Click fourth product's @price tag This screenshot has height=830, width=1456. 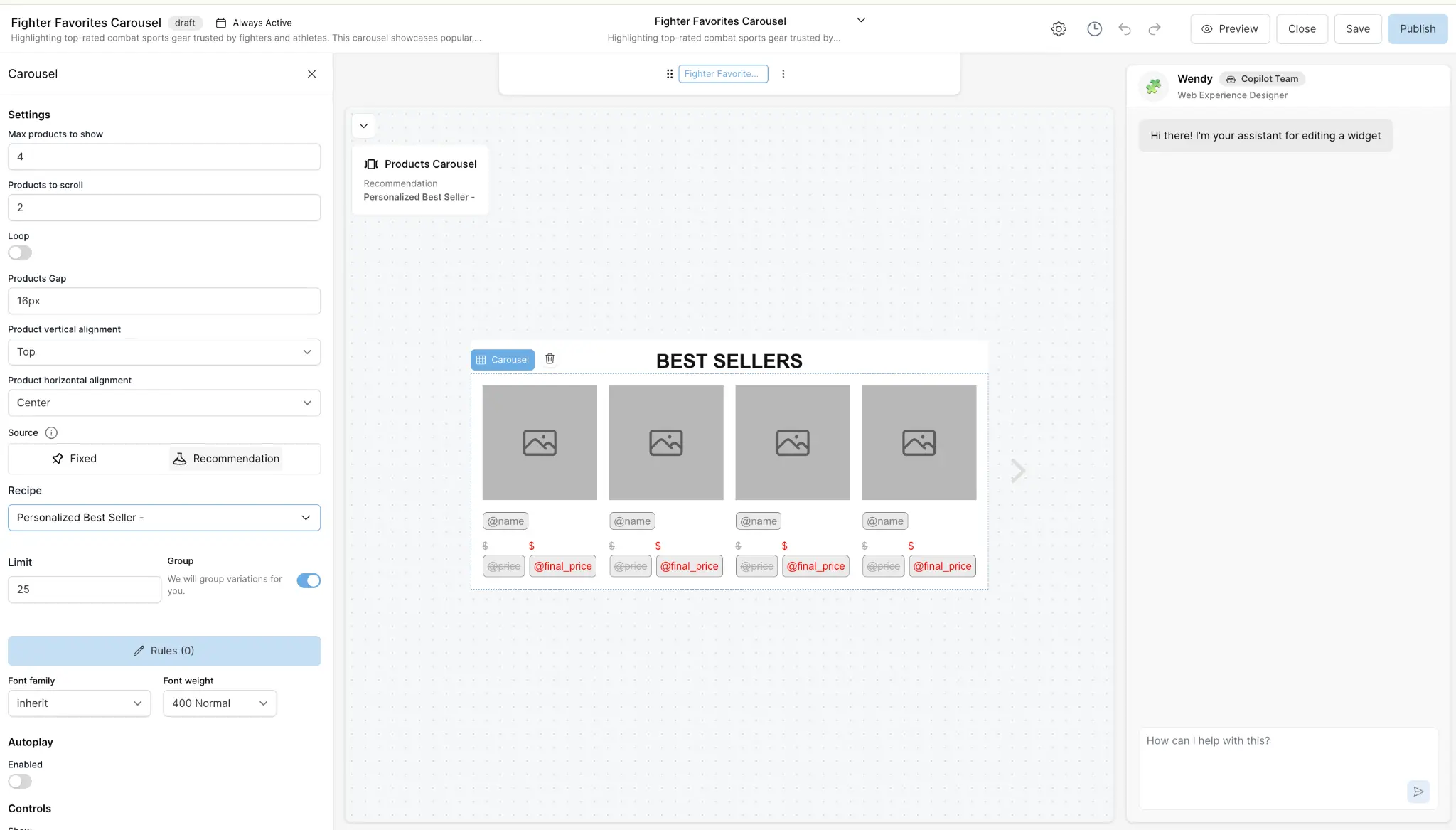(x=883, y=566)
